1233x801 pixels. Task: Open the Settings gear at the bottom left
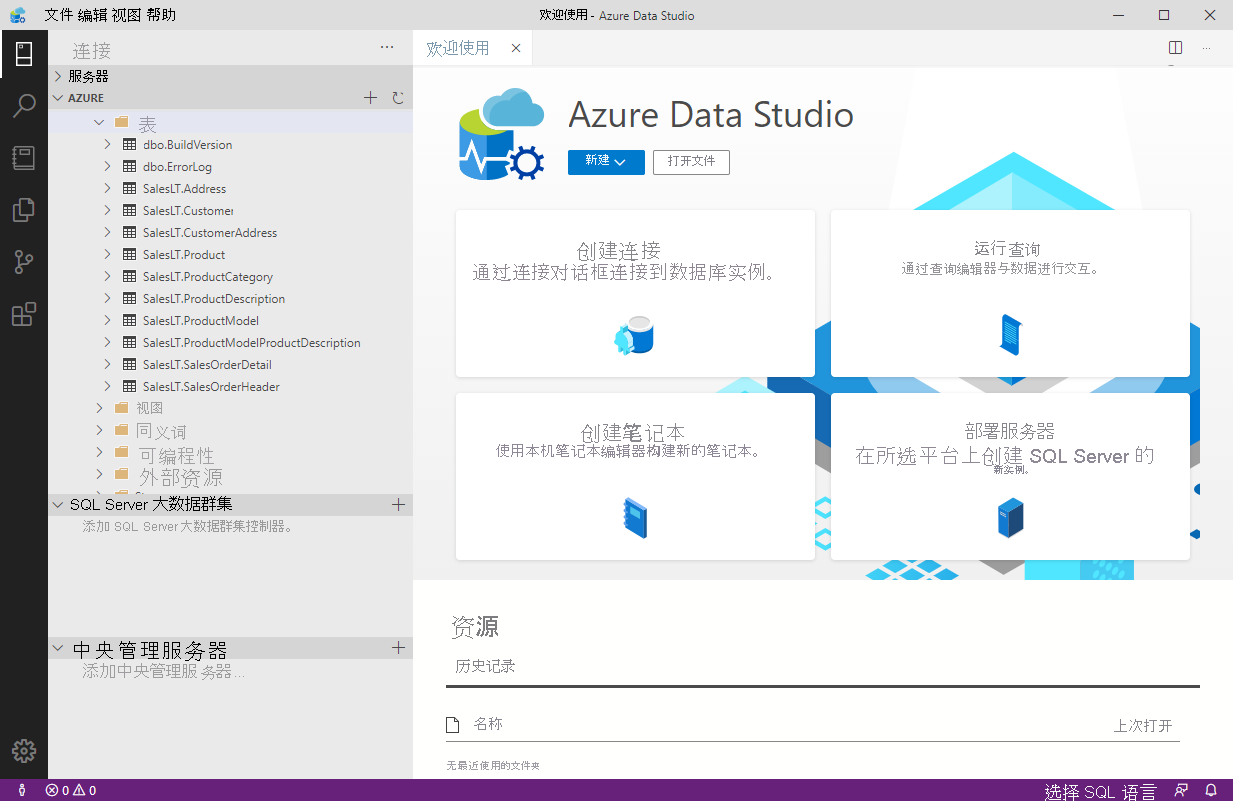[x=22, y=751]
